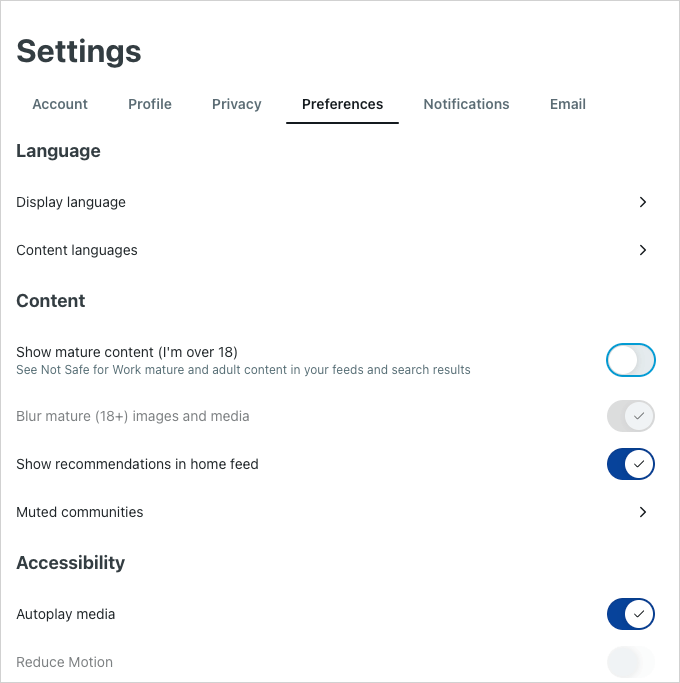The width and height of the screenshot is (680, 683).
Task: Go to the Privacy tab
Action: [x=237, y=104]
